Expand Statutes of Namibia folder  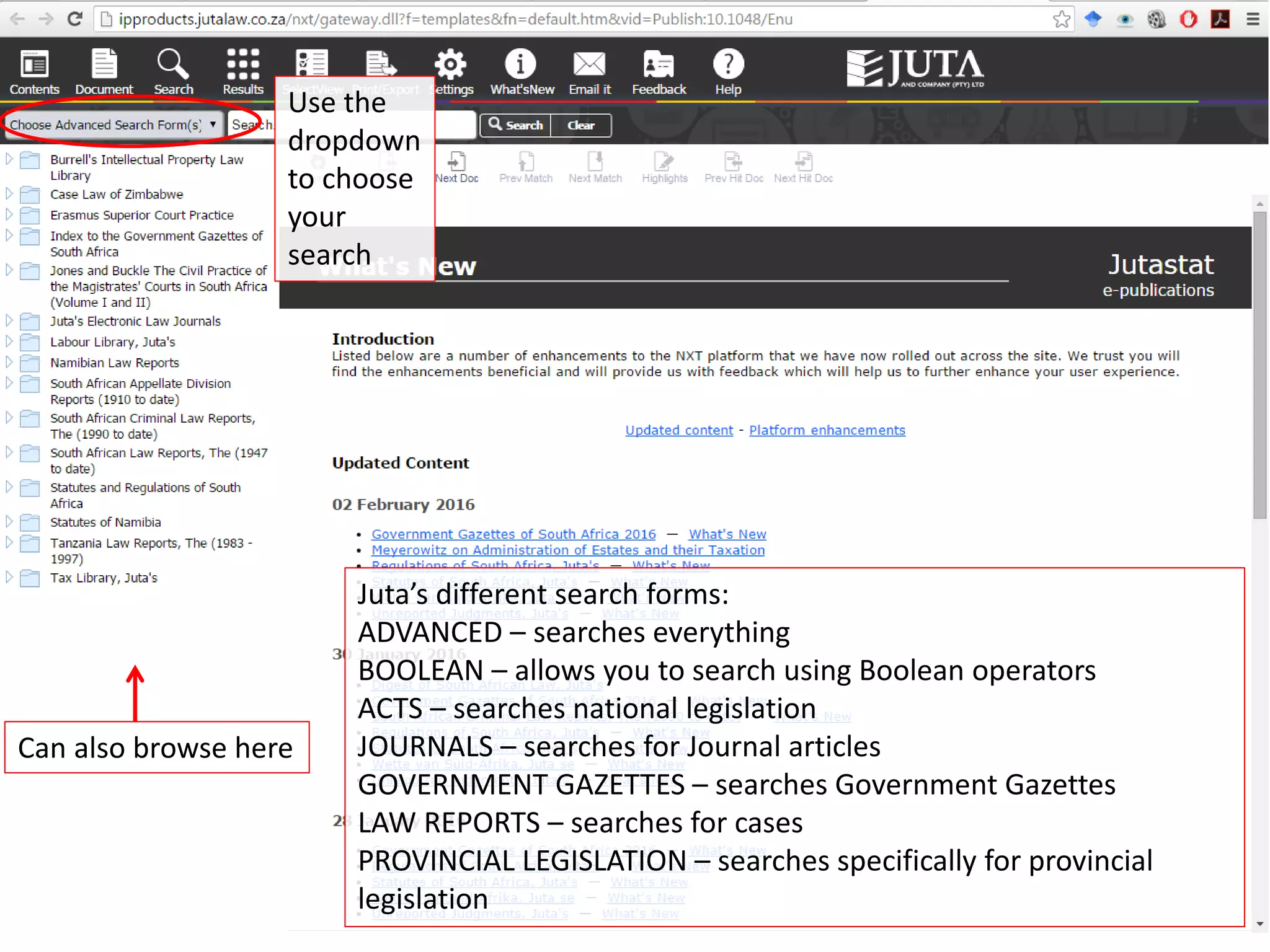(9, 521)
